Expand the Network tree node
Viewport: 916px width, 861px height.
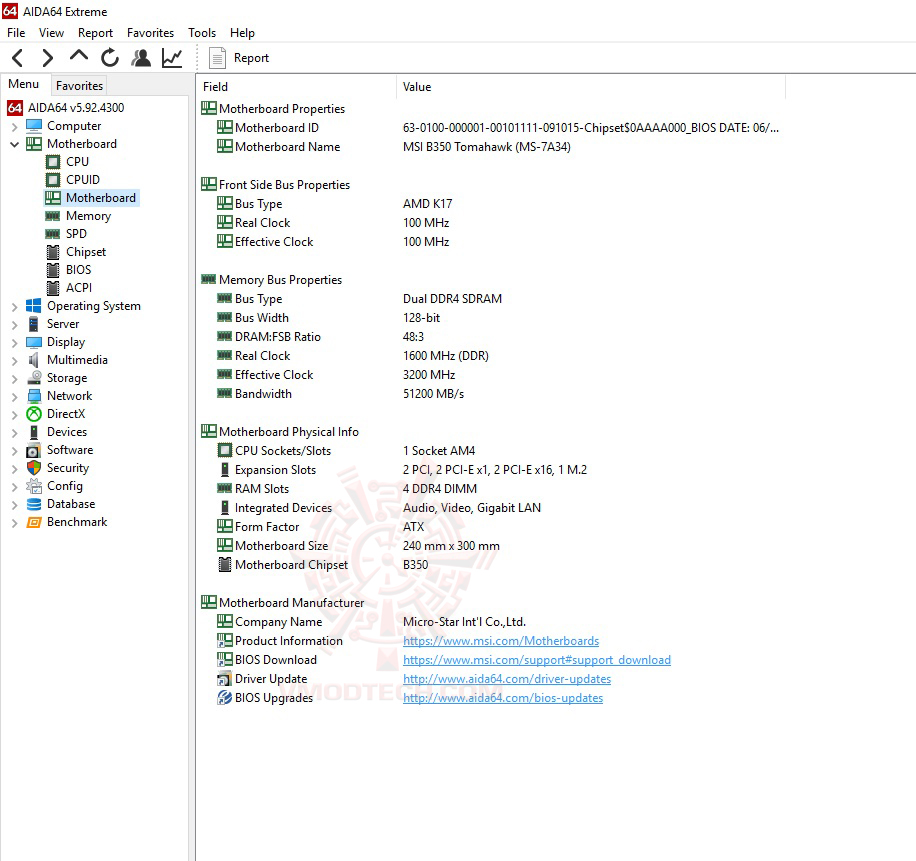(15, 397)
